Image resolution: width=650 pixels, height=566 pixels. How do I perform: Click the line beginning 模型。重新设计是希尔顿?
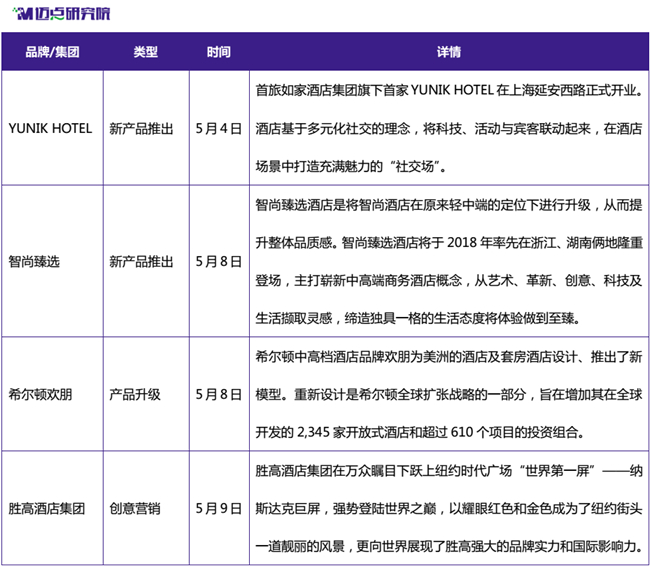click(449, 394)
